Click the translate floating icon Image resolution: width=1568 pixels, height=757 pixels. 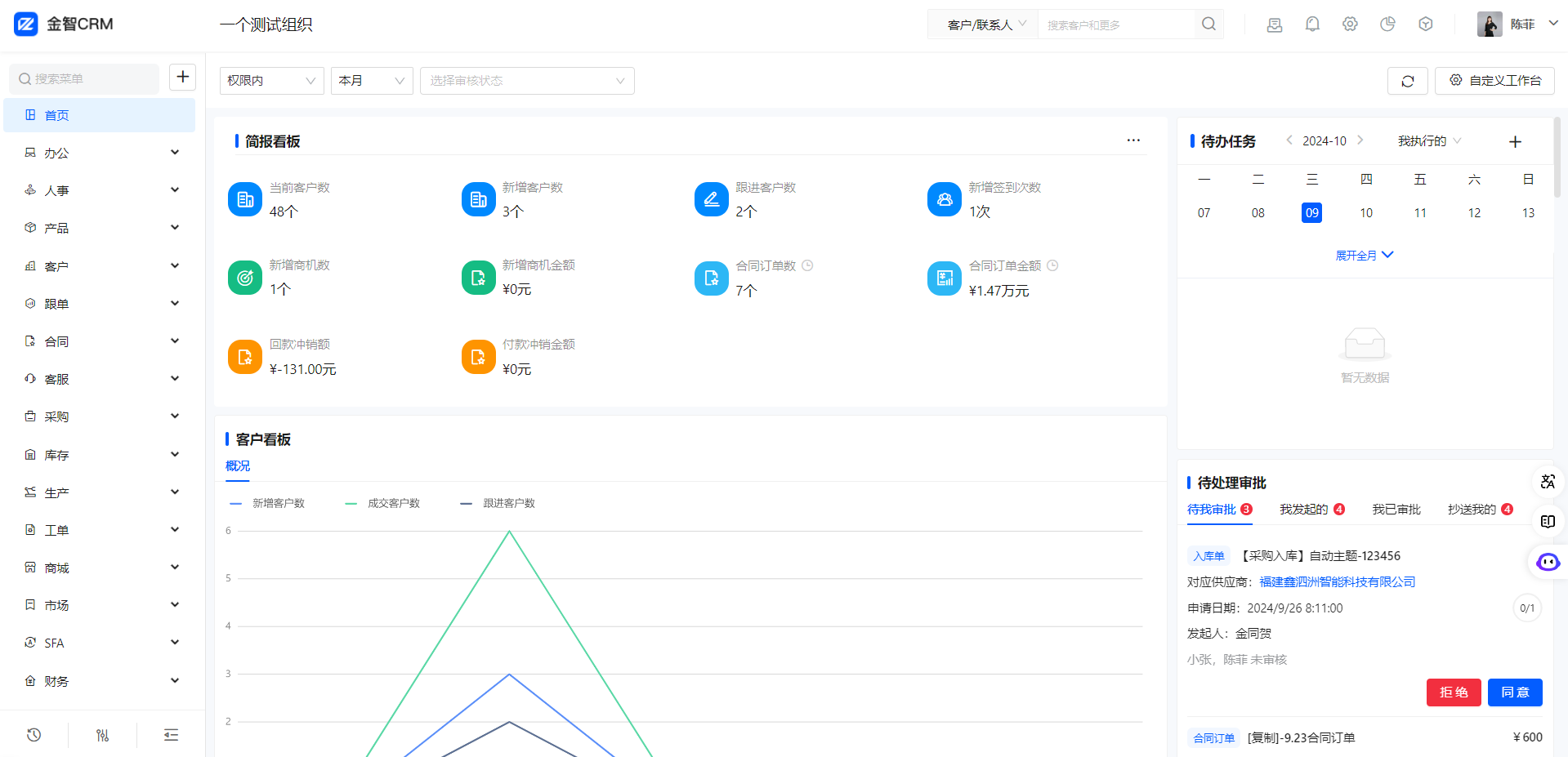[1548, 482]
